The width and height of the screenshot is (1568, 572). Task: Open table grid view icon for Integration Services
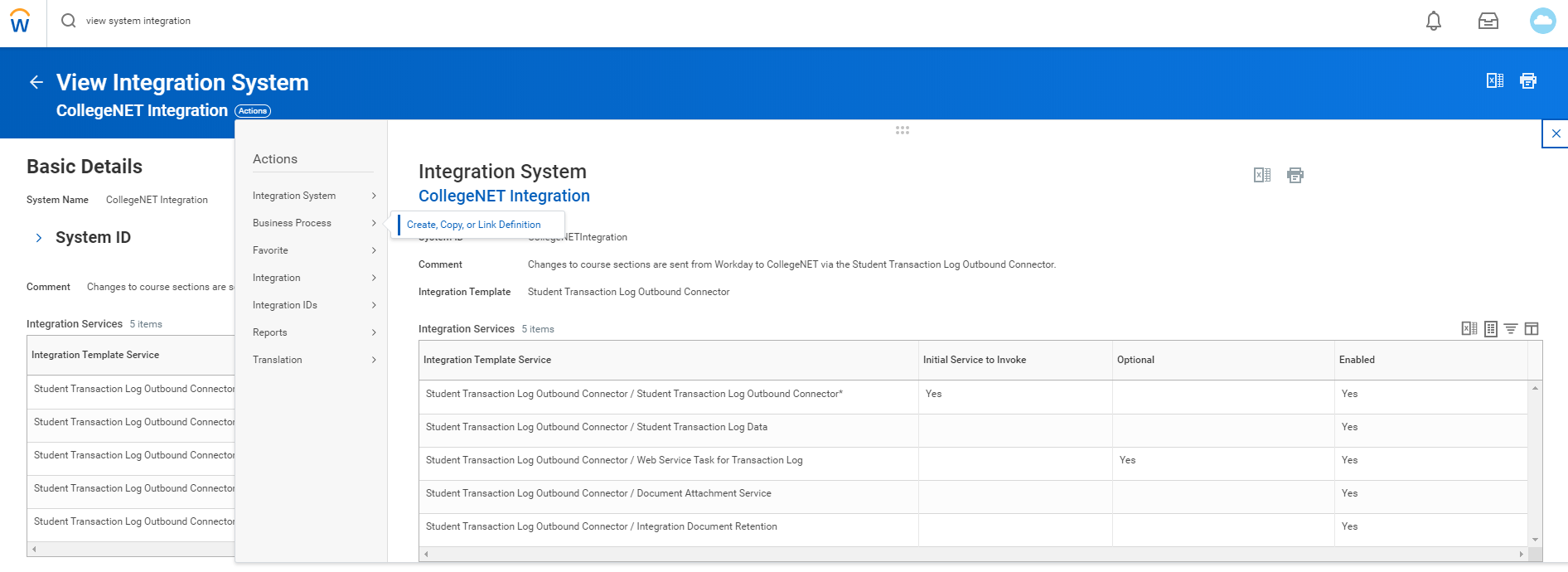pos(1491,329)
